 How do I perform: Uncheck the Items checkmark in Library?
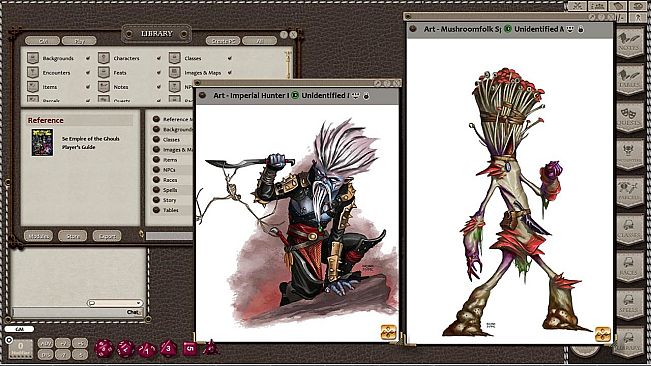[88, 87]
